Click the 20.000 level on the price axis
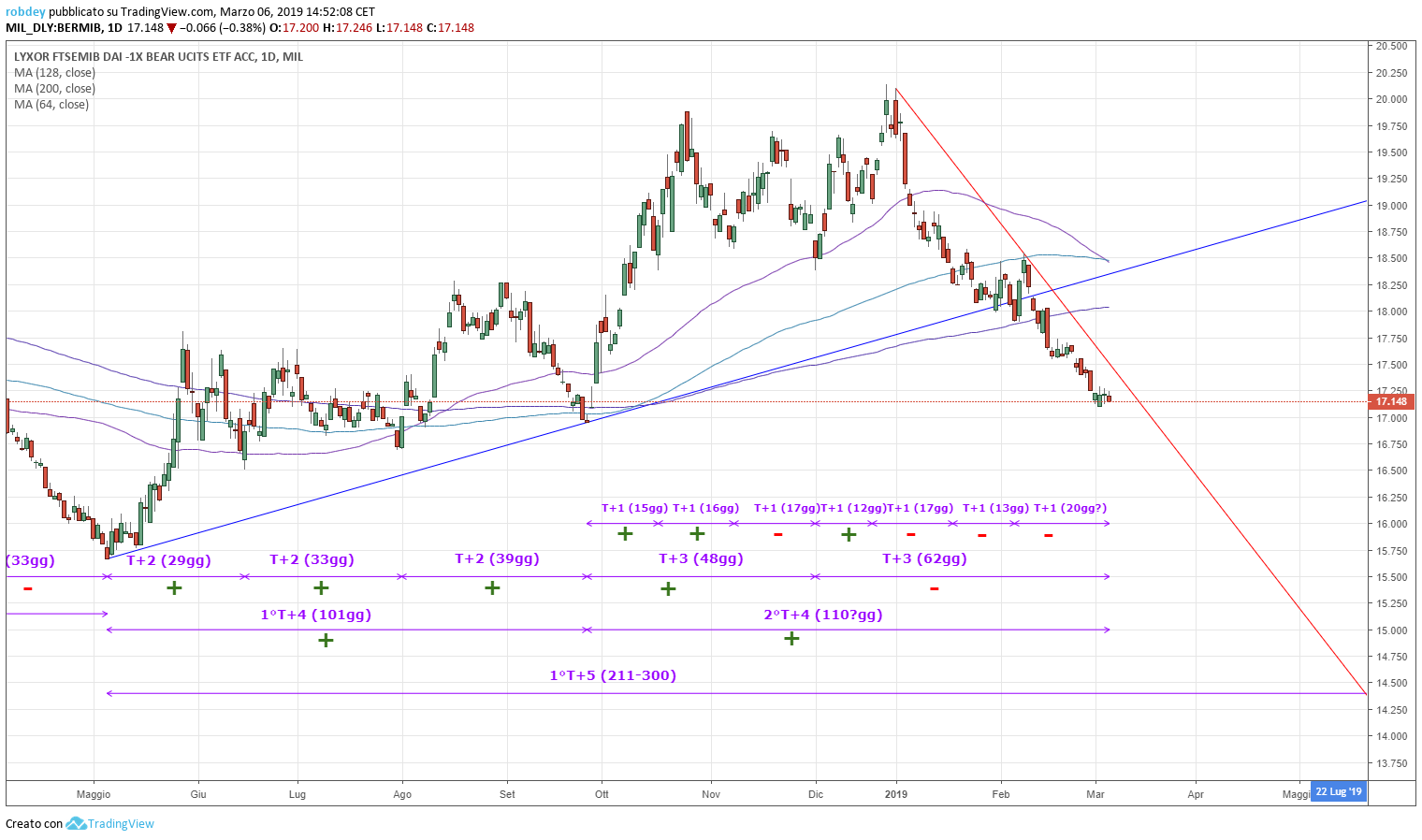1422x840 pixels. 1391,99
